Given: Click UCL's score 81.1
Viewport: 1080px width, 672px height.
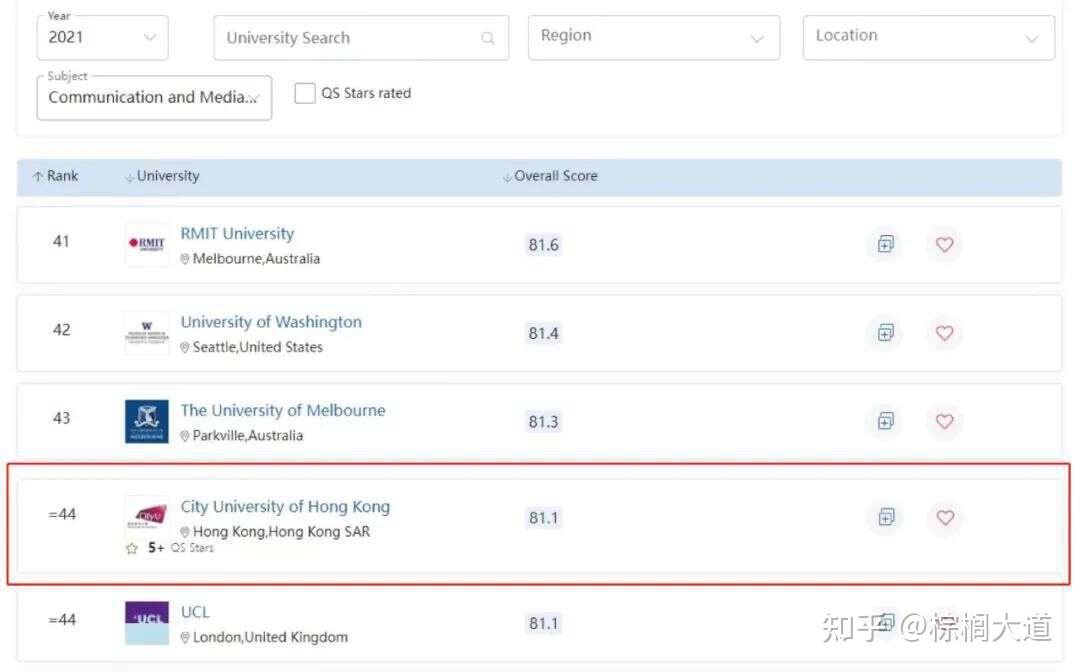Looking at the screenshot, I should (x=543, y=624).
